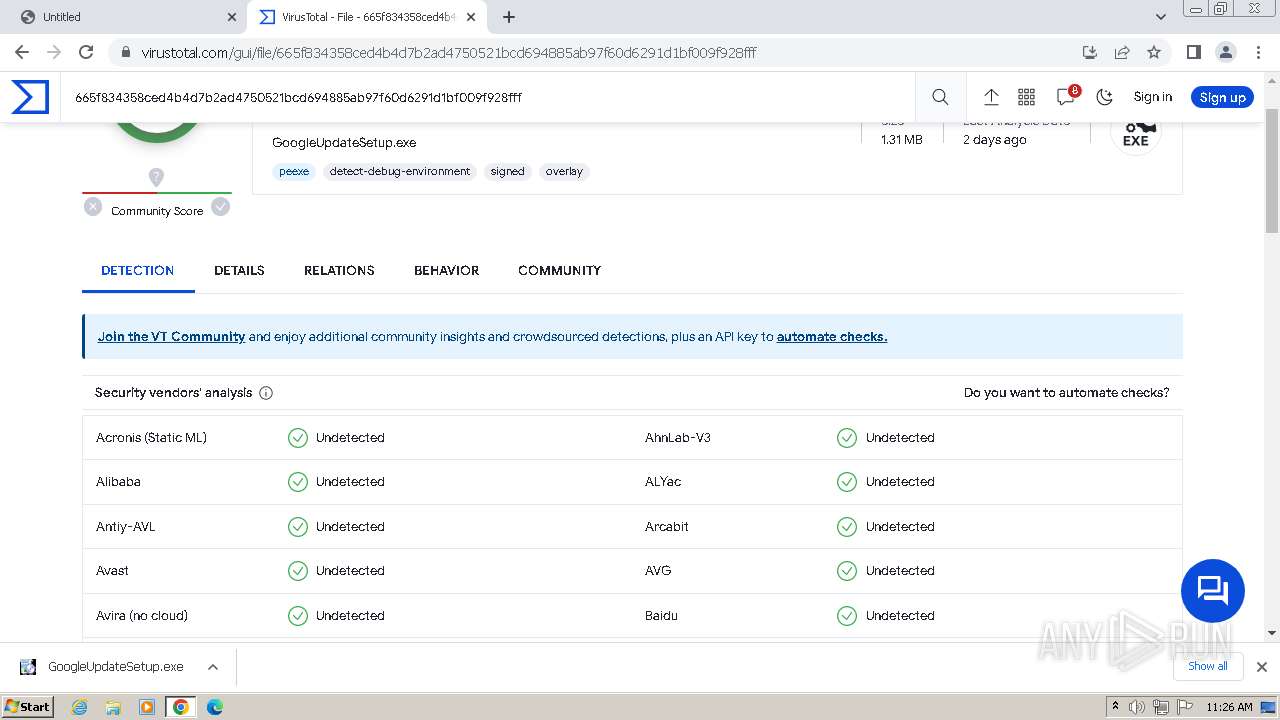Click automate checks link
The width and height of the screenshot is (1280, 720).
pos(832,337)
